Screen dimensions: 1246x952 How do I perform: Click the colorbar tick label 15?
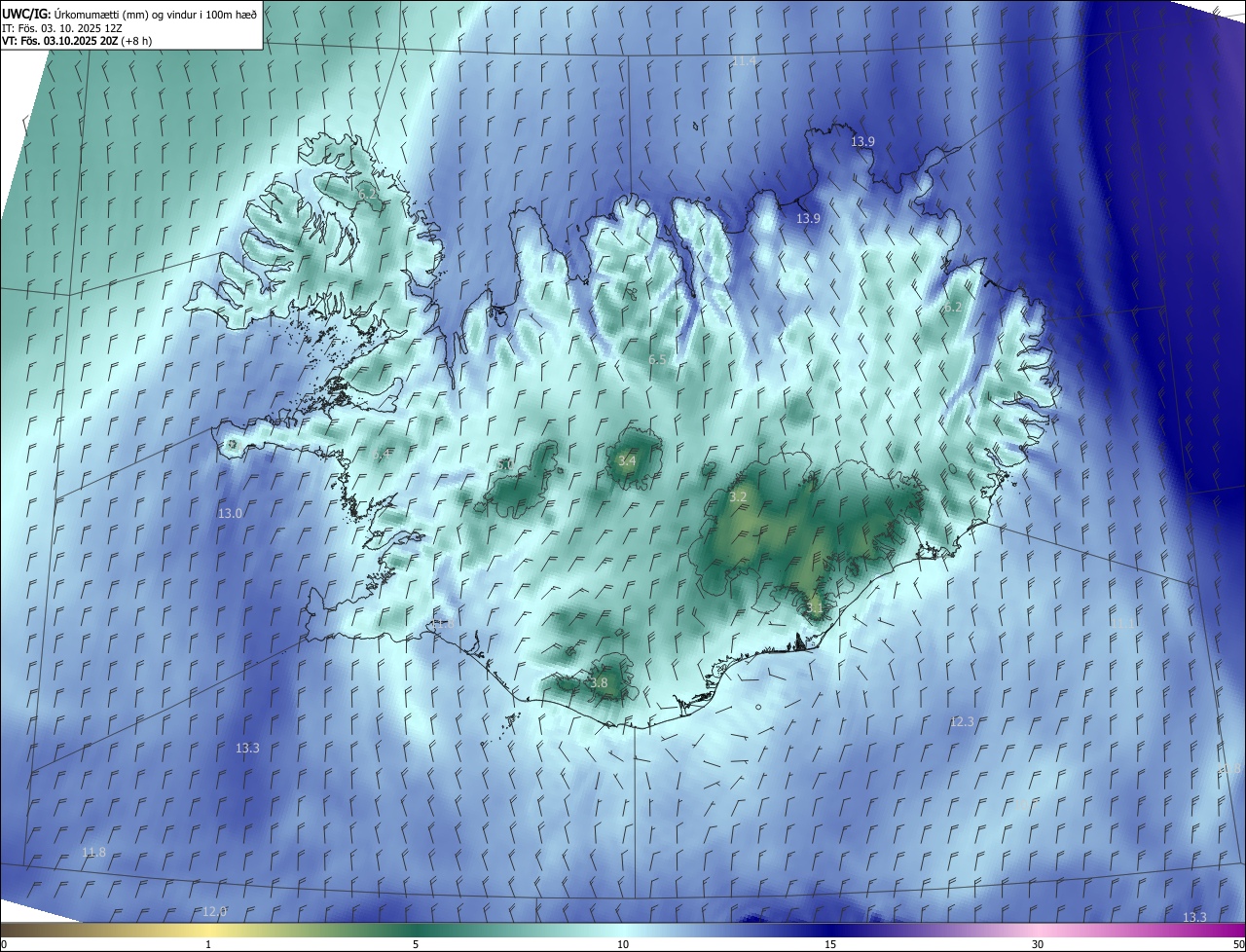pos(830,945)
